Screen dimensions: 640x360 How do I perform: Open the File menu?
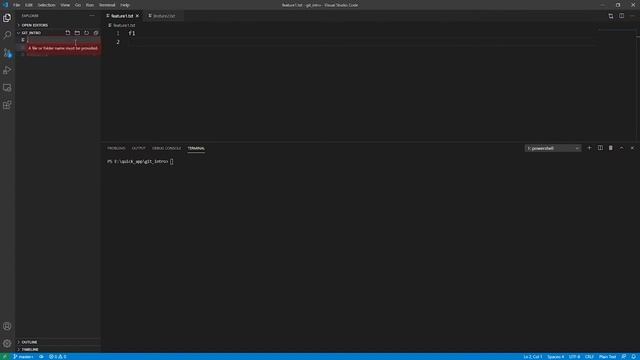point(16,5)
